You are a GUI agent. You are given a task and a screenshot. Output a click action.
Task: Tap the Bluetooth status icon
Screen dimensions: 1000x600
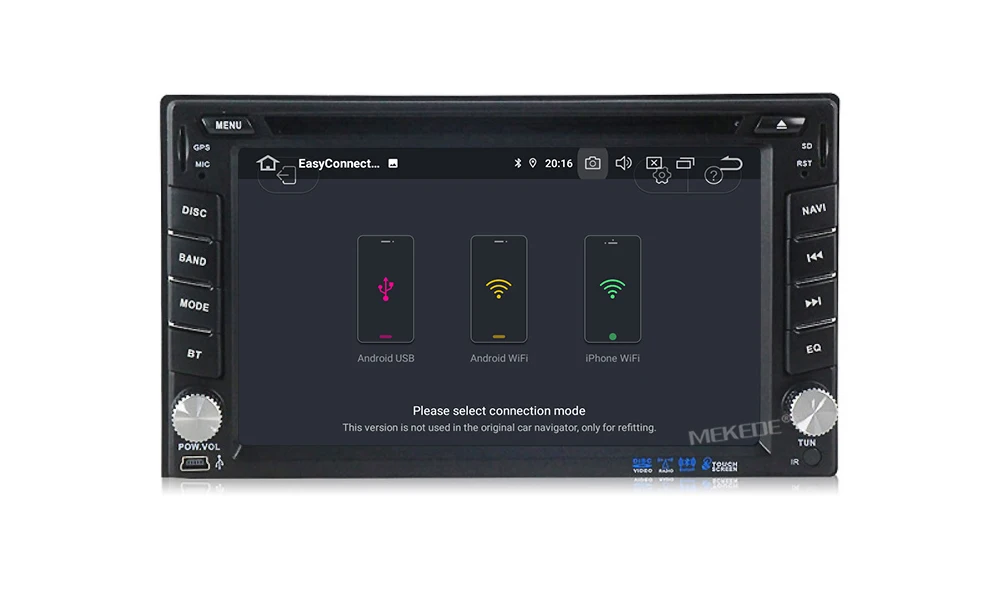pyautogui.click(x=518, y=163)
